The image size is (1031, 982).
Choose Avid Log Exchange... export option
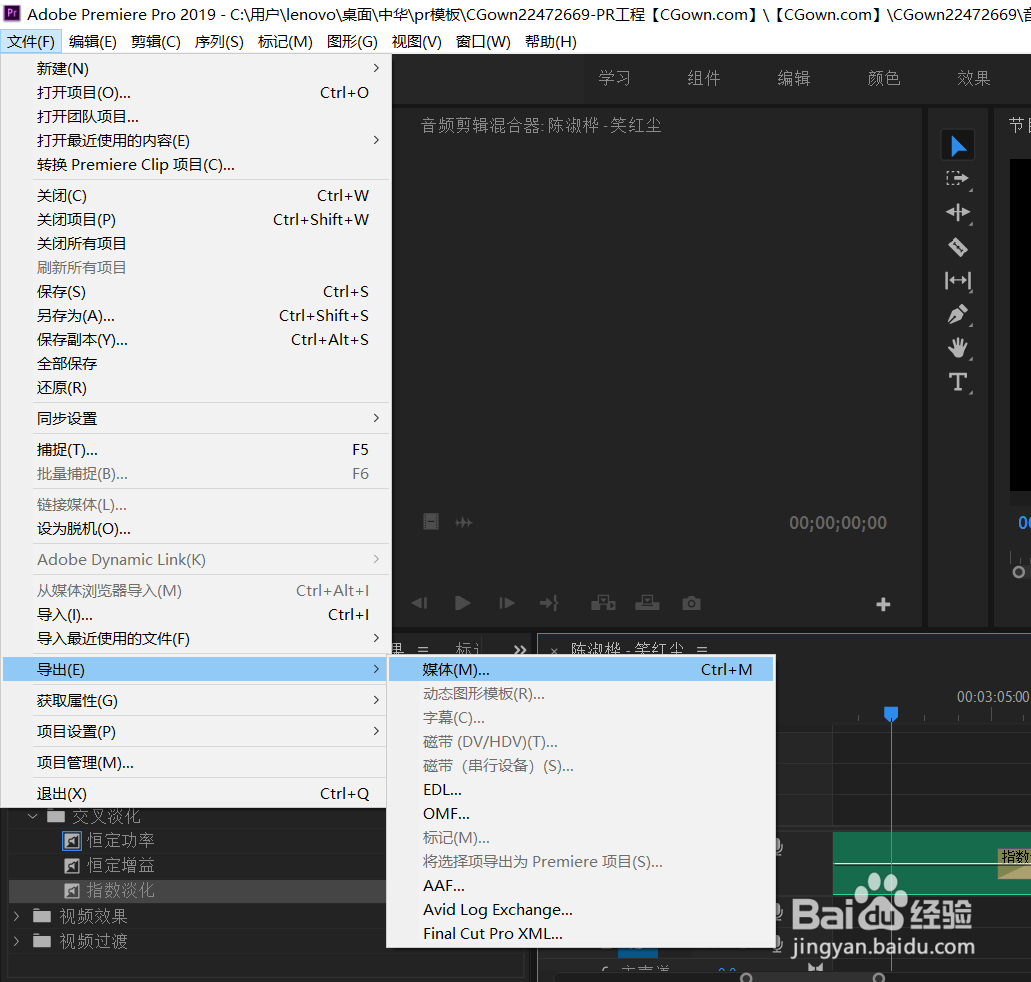[581, 910]
